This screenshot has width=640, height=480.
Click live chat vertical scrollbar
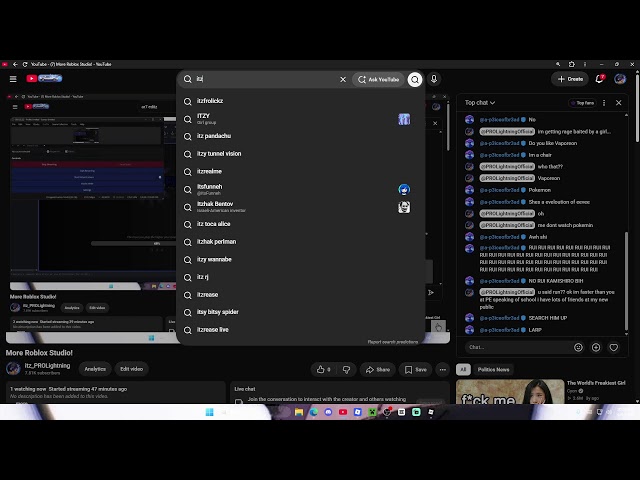point(627,282)
